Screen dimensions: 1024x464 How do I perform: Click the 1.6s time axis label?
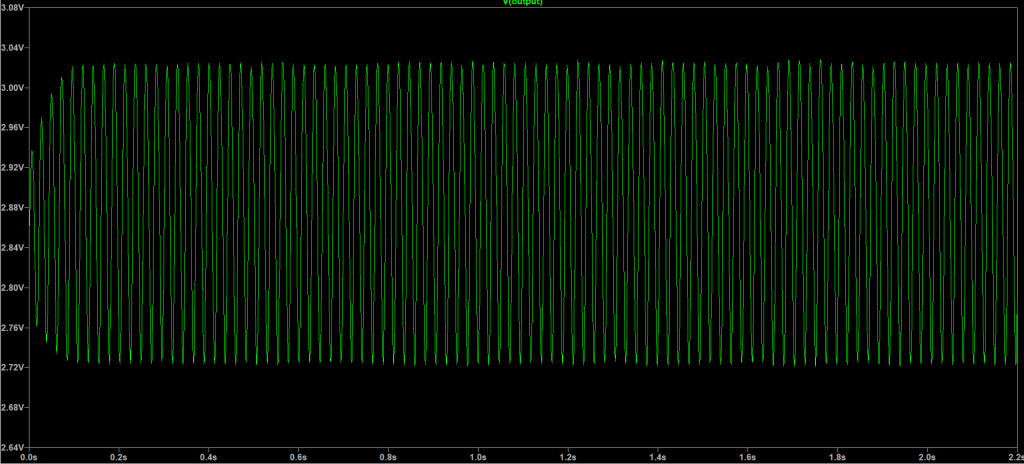pos(748,457)
